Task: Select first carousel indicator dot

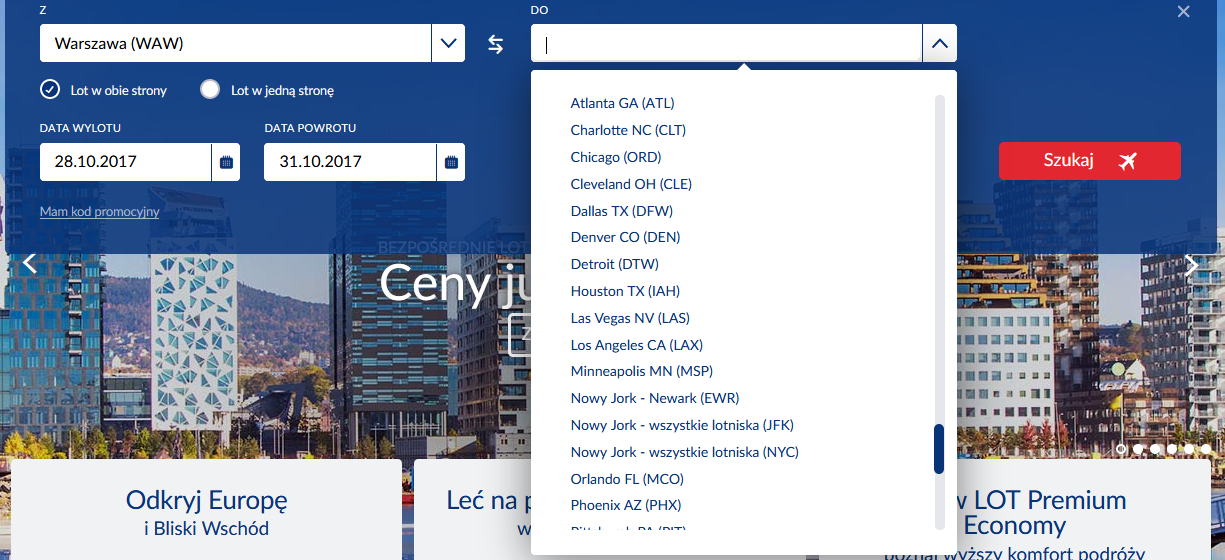Action: point(1121,449)
